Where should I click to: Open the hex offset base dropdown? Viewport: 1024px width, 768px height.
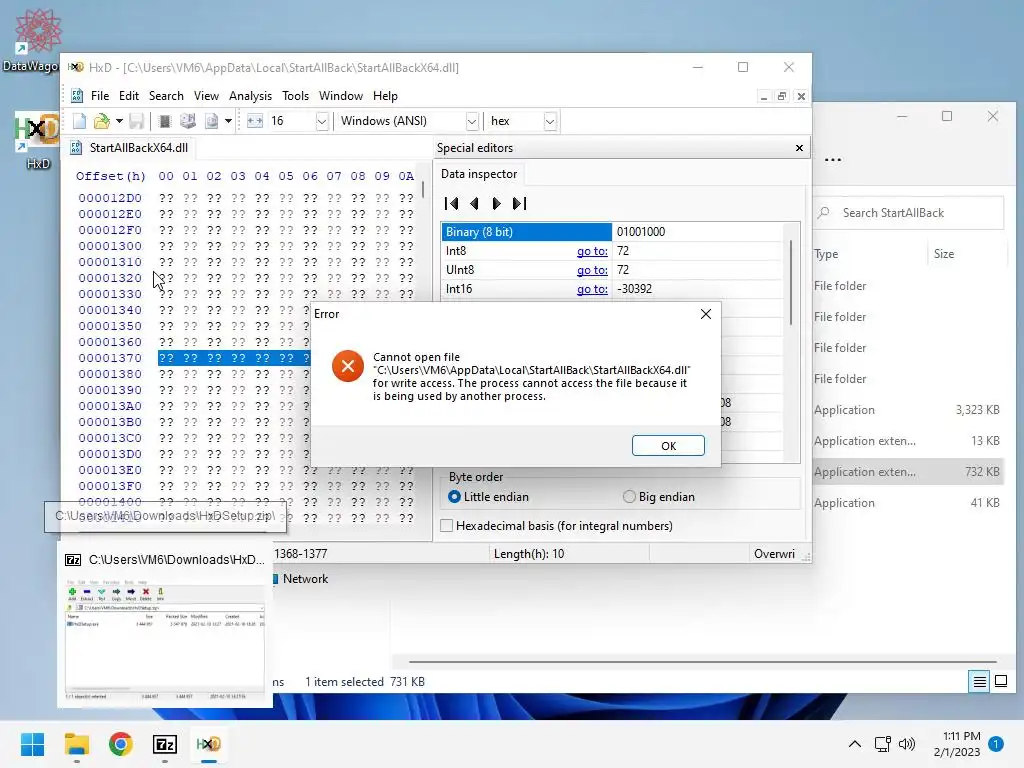(x=550, y=121)
